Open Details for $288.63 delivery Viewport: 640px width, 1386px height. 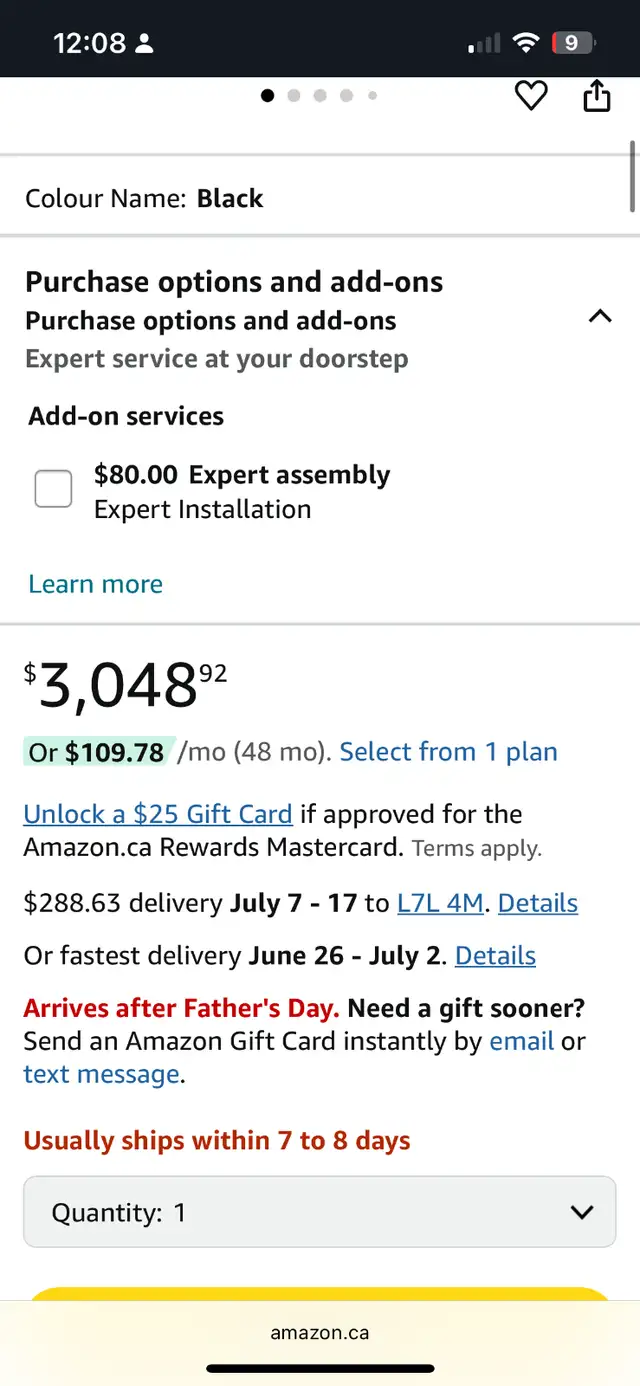tap(538, 903)
